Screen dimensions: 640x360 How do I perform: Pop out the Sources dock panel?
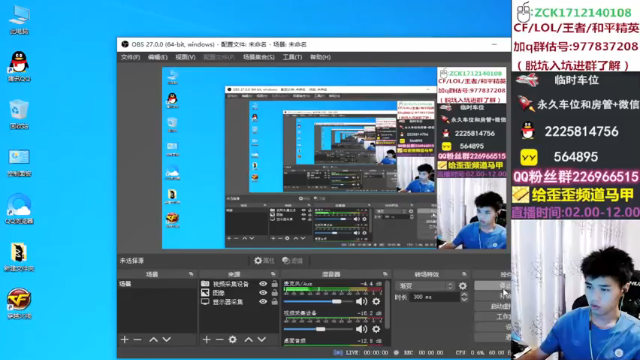click(273, 274)
